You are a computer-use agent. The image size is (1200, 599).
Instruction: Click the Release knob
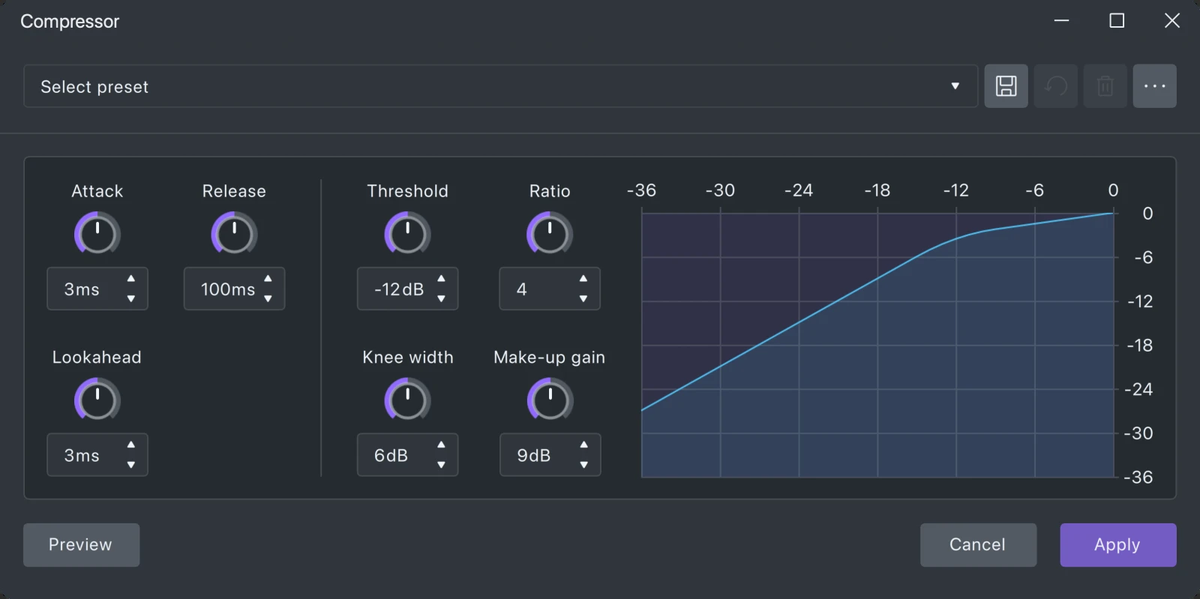tap(234, 235)
